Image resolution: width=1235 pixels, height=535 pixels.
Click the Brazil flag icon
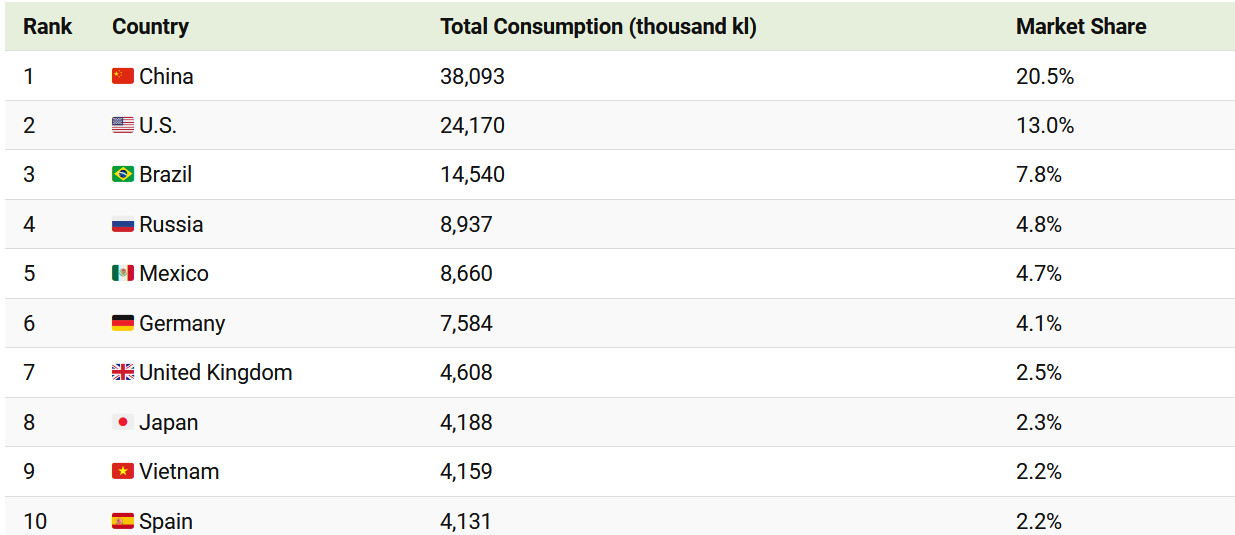[x=122, y=174]
